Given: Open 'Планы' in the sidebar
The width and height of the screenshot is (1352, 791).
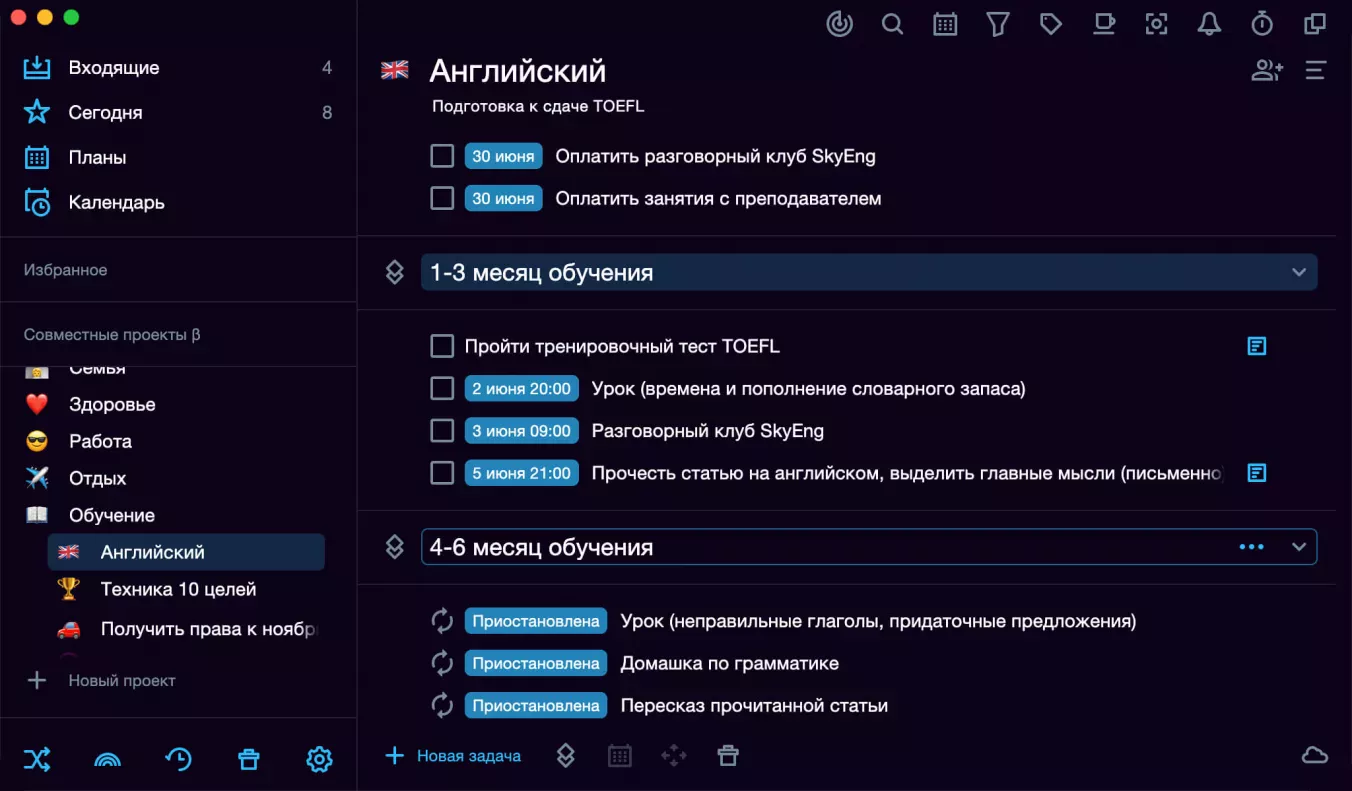Looking at the screenshot, I should click(178, 157).
